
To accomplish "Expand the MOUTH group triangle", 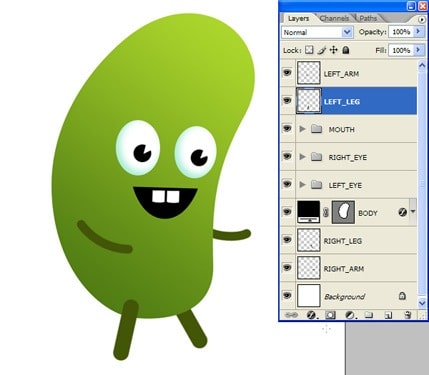I will click(x=302, y=129).
